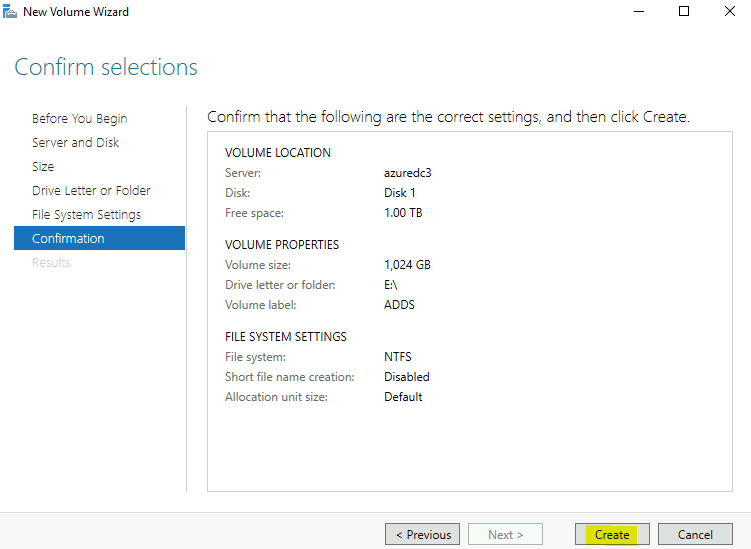Image resolution: width=751 pixels, height=549 pixels.
Task: Go to File System Settings step
Action: tap(86, 214)
